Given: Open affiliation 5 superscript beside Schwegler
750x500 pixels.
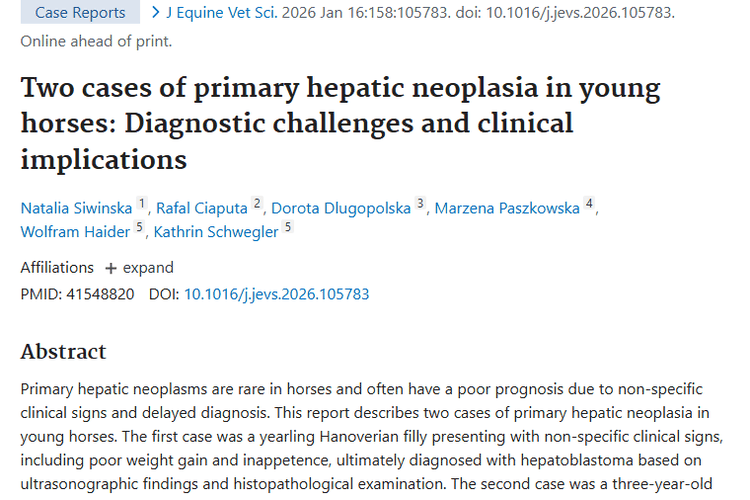Looking at the screenshot, I should (288, 228).
